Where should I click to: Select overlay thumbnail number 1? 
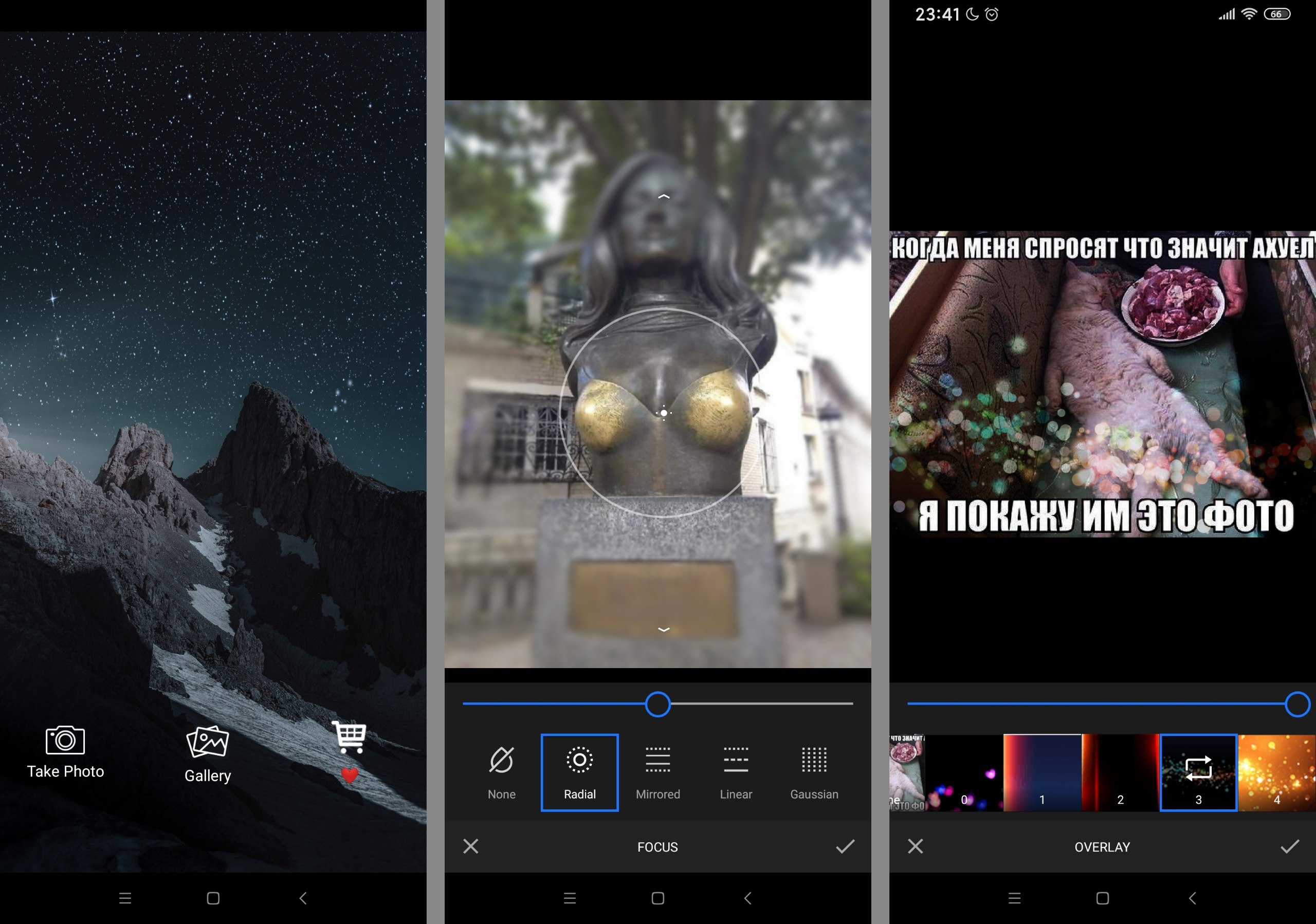pyautogui.click(x=1042, y=772)
